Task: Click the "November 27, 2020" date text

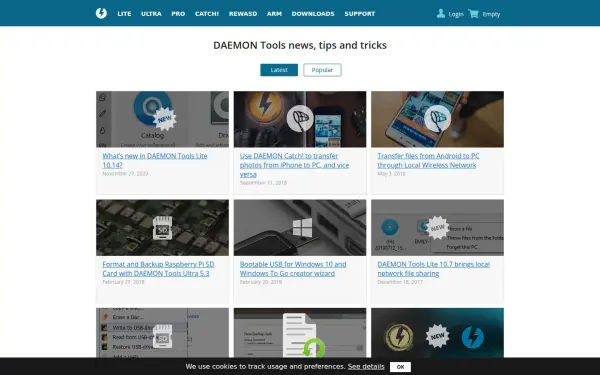Action: (125, 173)
